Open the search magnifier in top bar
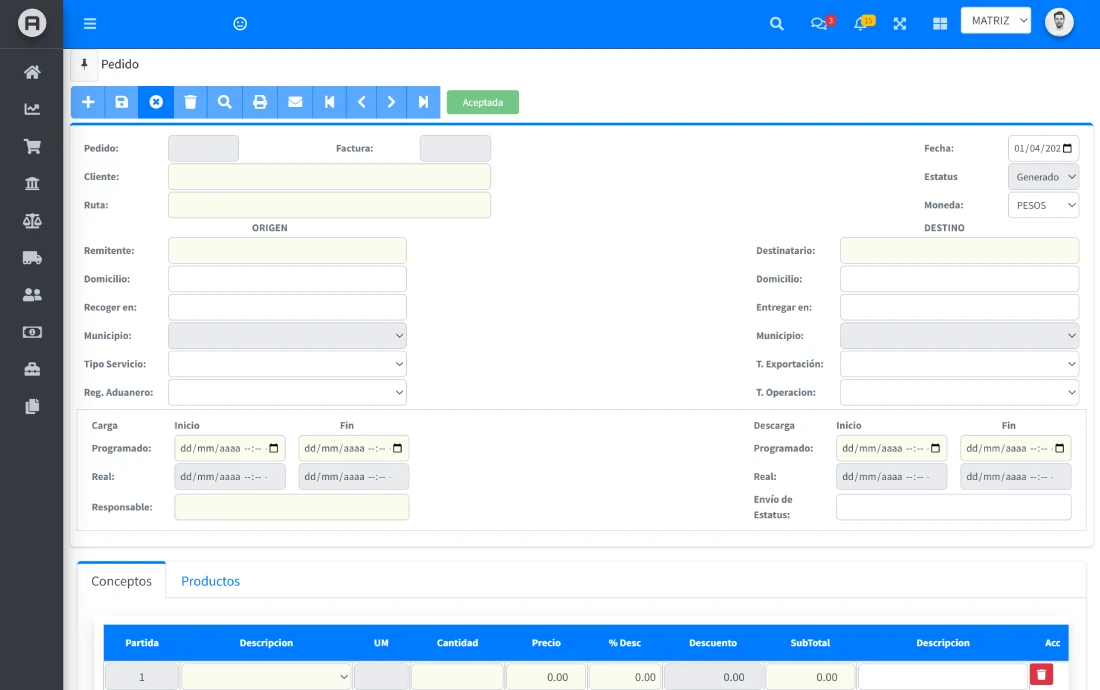 click(777, 24)
